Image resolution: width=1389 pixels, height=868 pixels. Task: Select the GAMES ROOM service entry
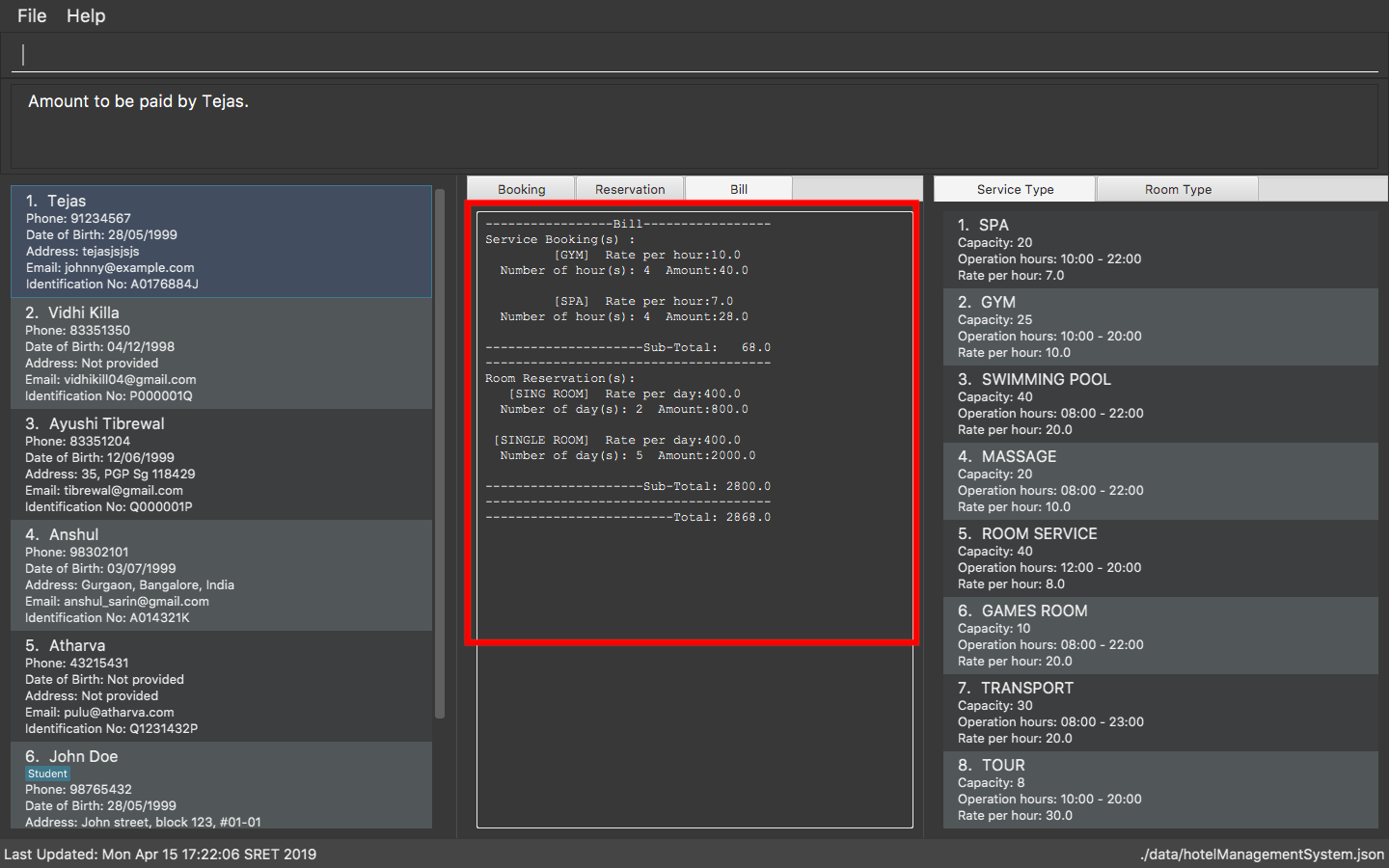pos(1160,636)
